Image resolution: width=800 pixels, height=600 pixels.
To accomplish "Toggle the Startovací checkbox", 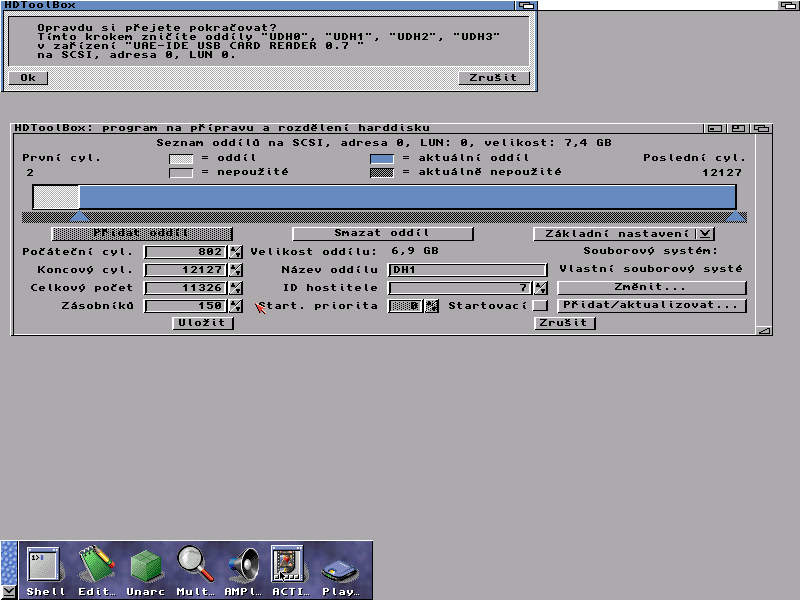I will (x=540, y=305).
